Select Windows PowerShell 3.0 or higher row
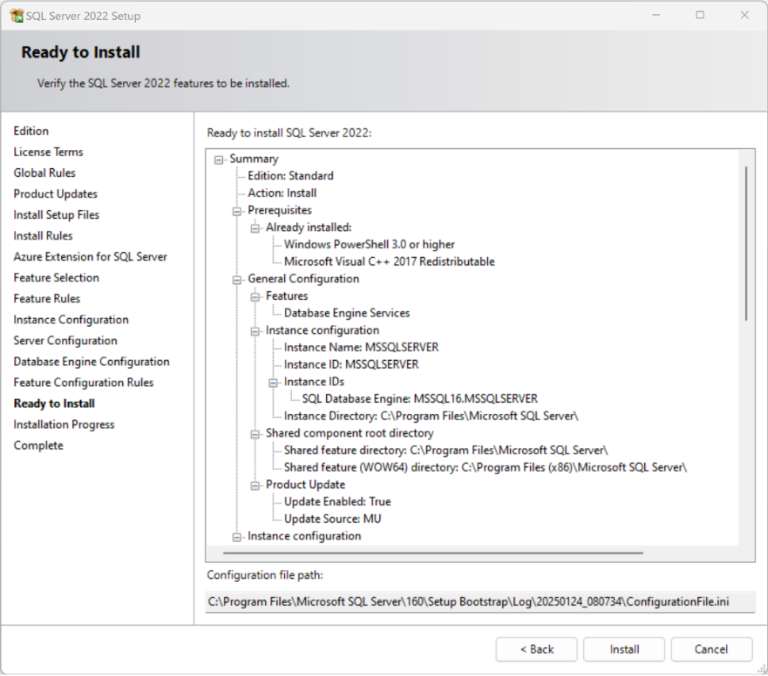The width and height of the screenshot is (768, 676). coord(369,244)
